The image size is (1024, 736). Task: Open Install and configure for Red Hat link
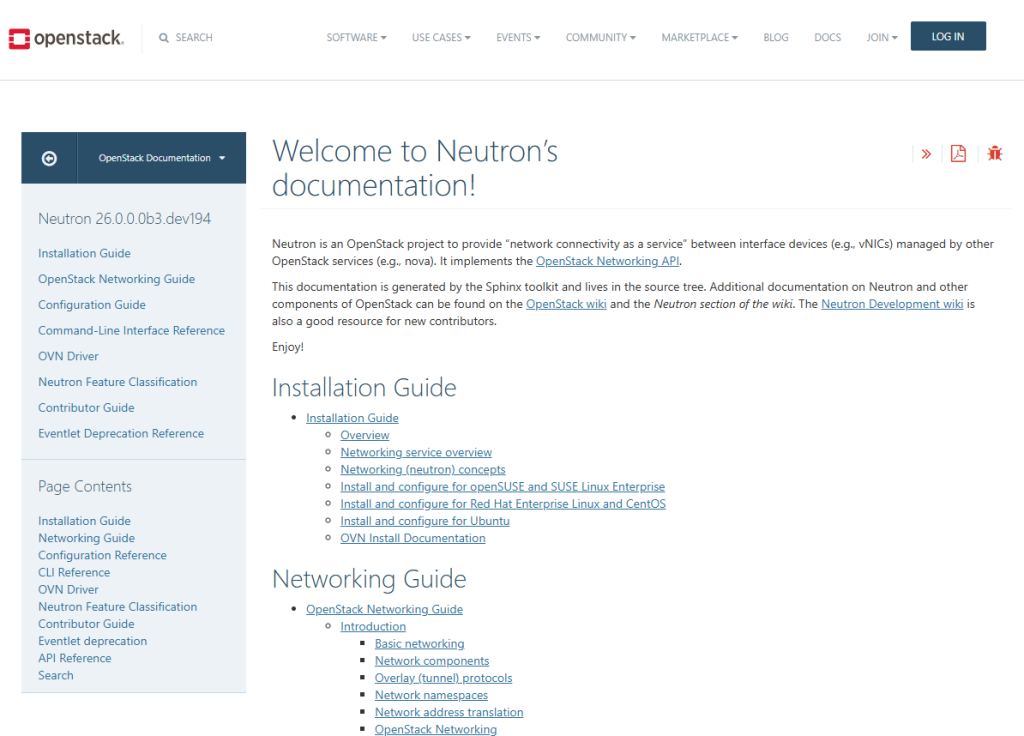tap(503, 504)
